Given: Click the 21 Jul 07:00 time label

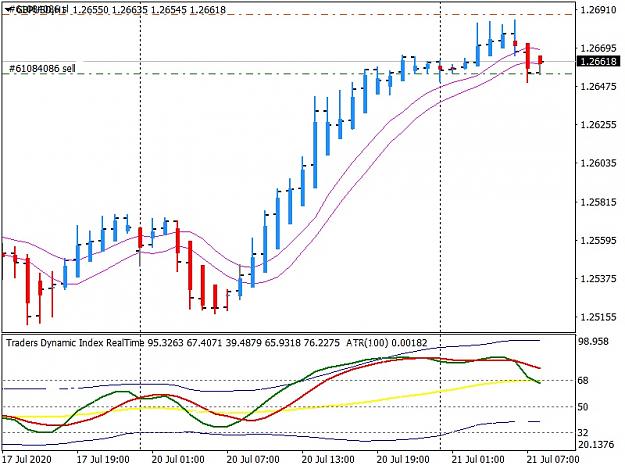Looking at the screenshot, I should [x=553, y=459].
